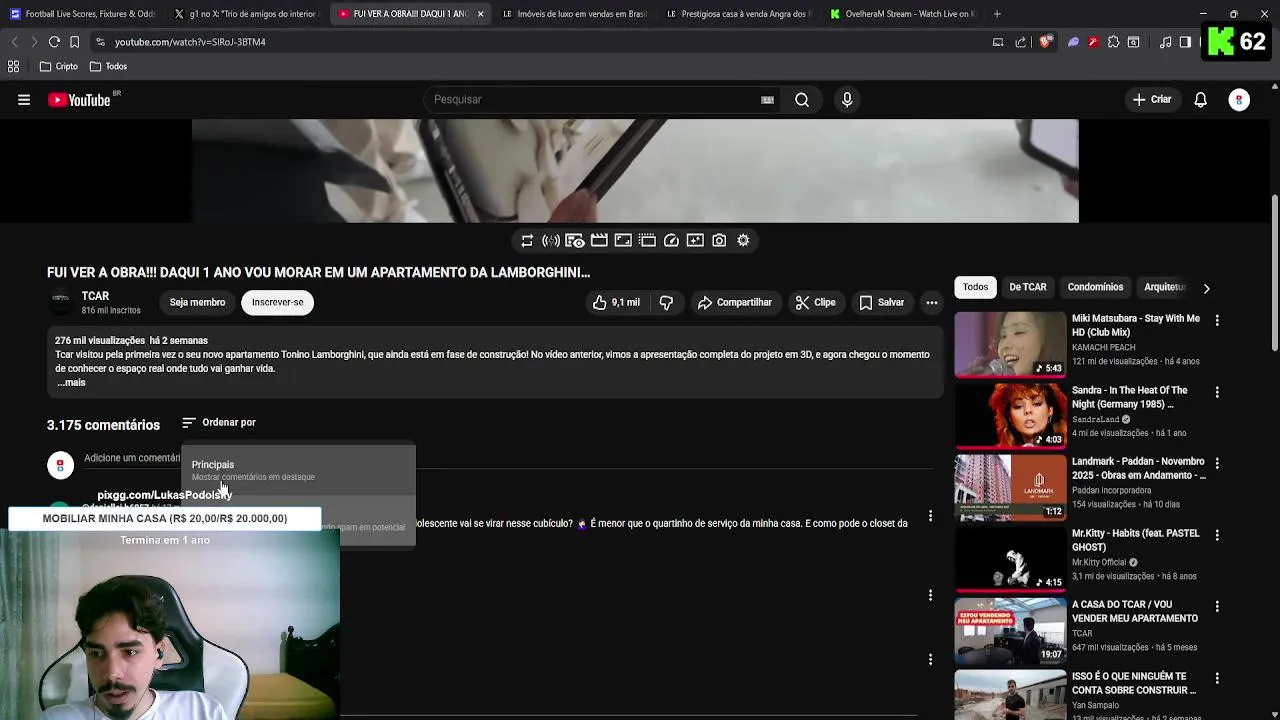Open A CASA DO TCAR video title

coord(1135,611)
